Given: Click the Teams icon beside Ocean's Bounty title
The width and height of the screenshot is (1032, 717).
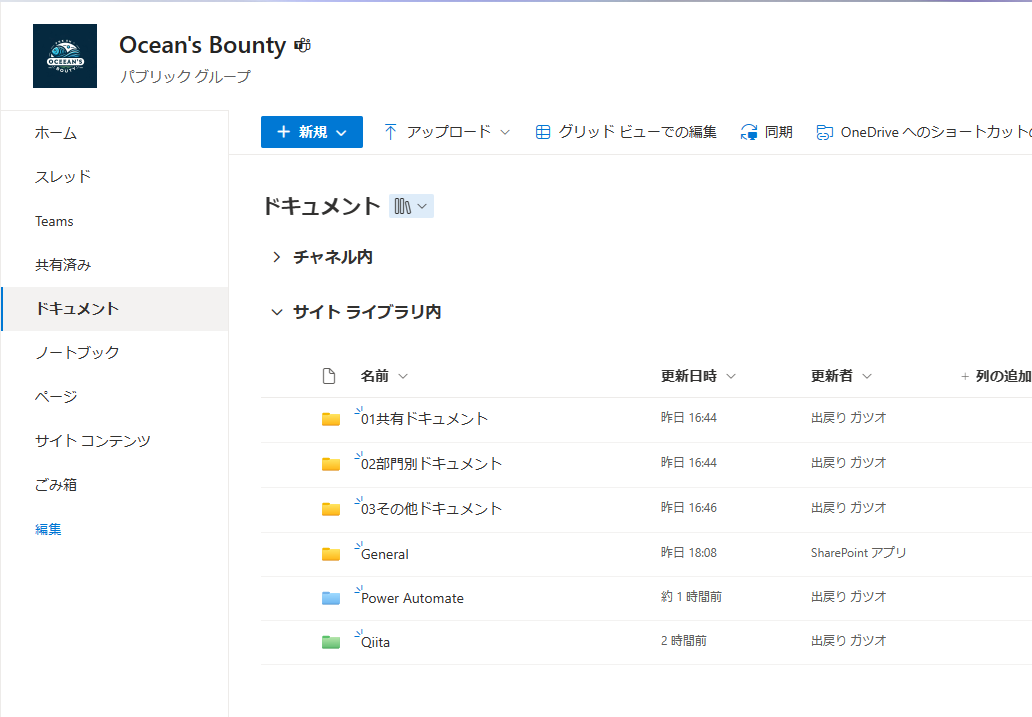Looking at the screenshot, I should click(302, 45).
